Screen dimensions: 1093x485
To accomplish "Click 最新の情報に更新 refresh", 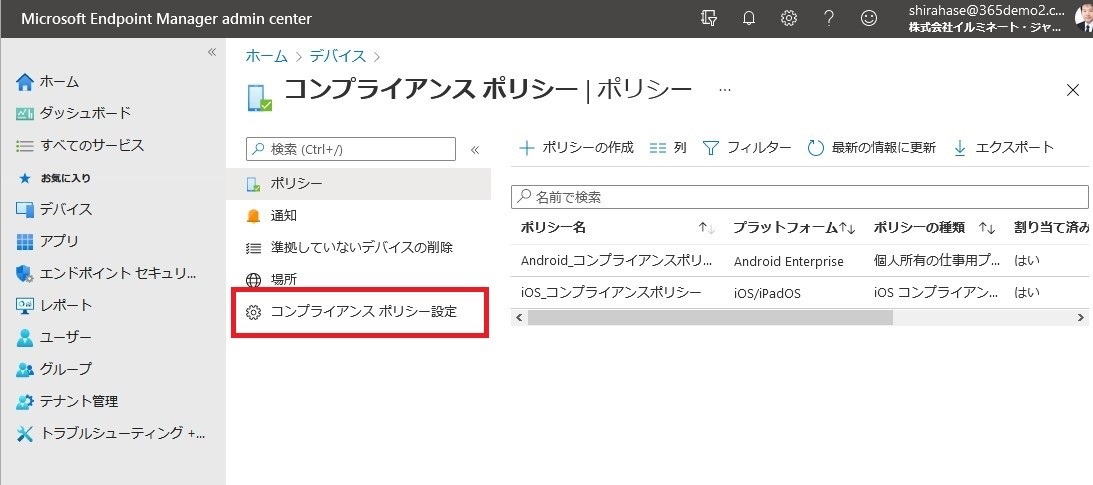I will click(x=871, y=148).
